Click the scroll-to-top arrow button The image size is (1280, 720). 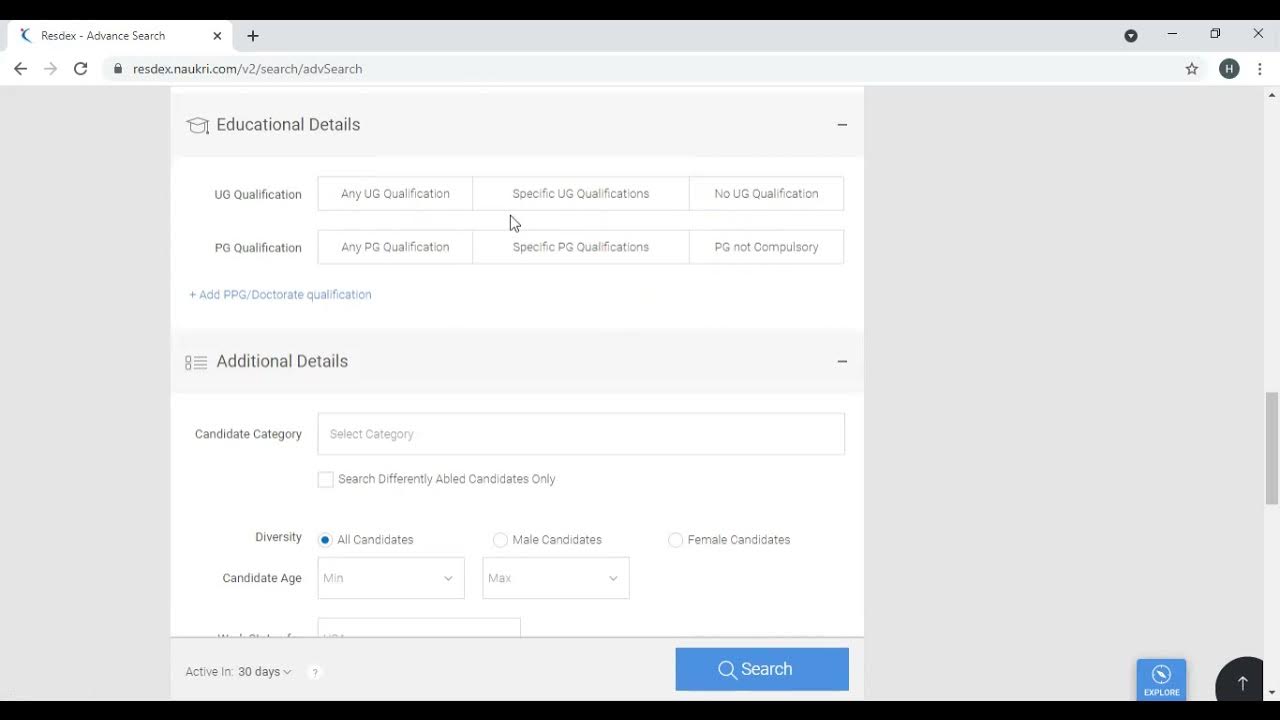coord(1242,683)
